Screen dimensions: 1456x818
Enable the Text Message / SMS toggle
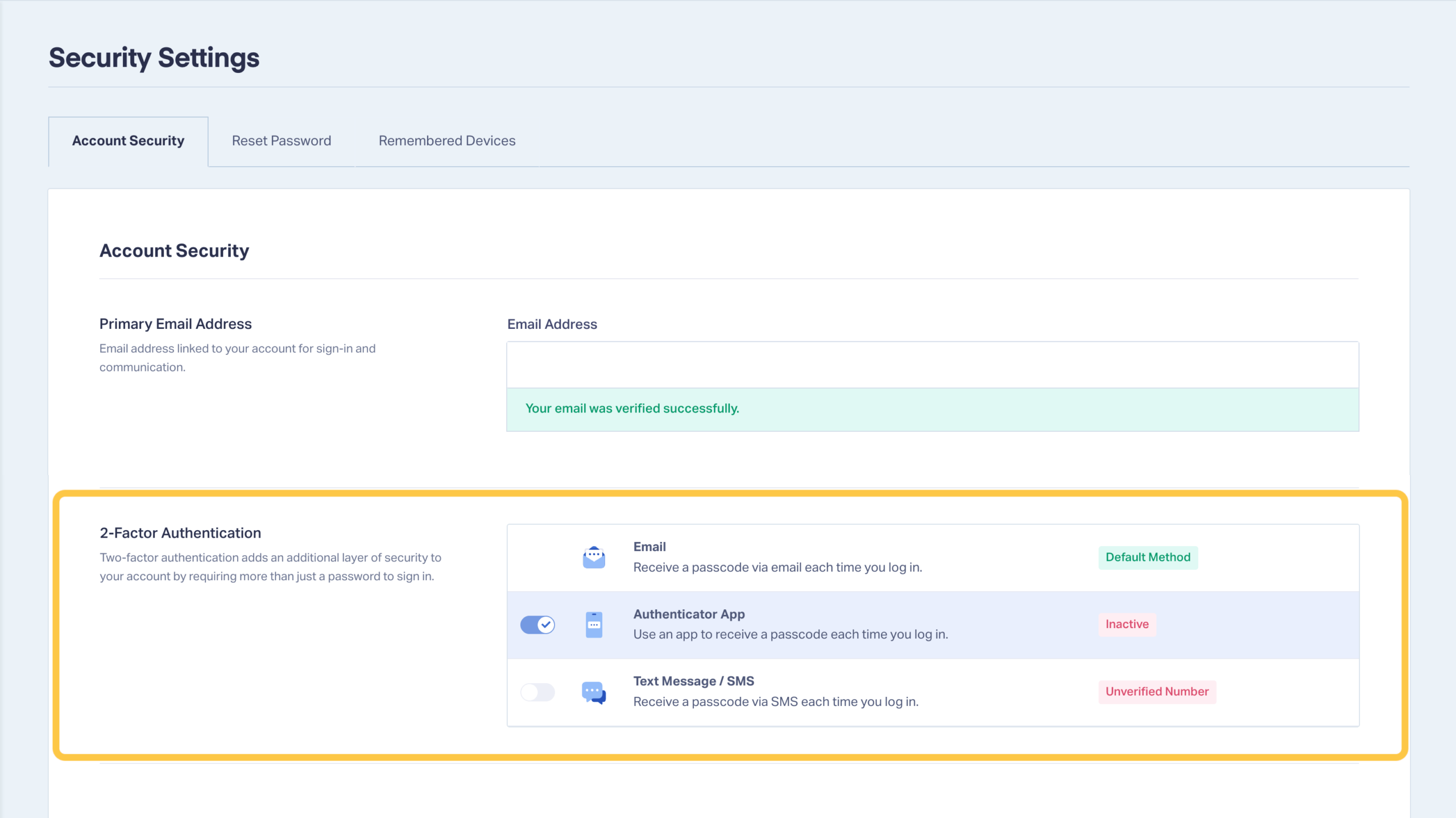pos(537,692)
